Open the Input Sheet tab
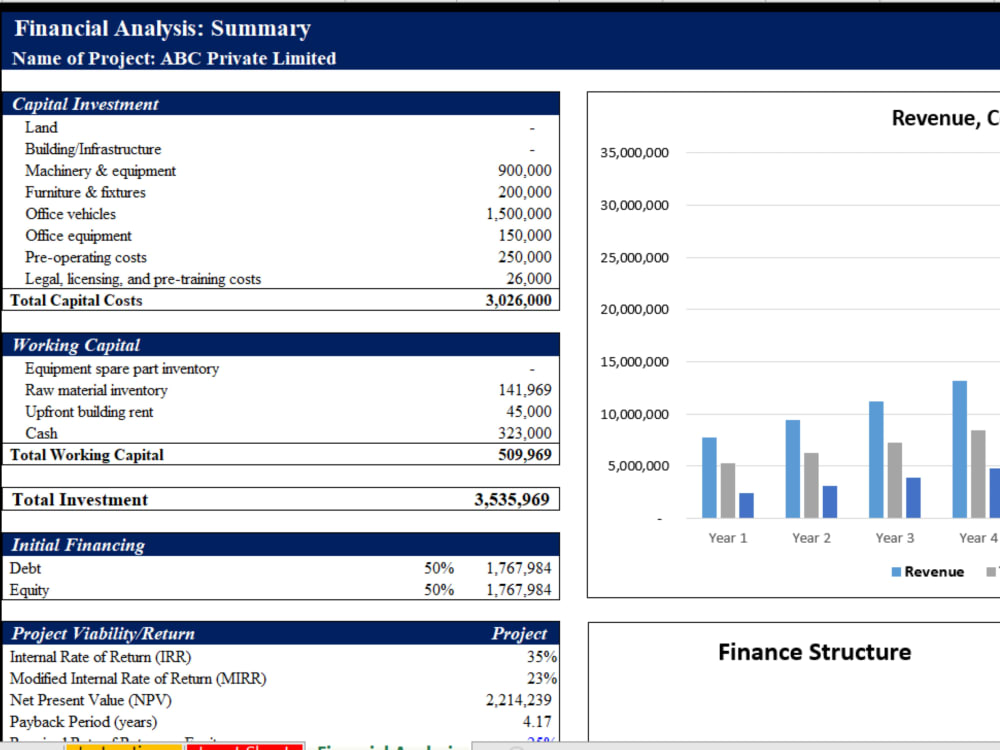Screen dimensions: 1000x750 (243, 747)
